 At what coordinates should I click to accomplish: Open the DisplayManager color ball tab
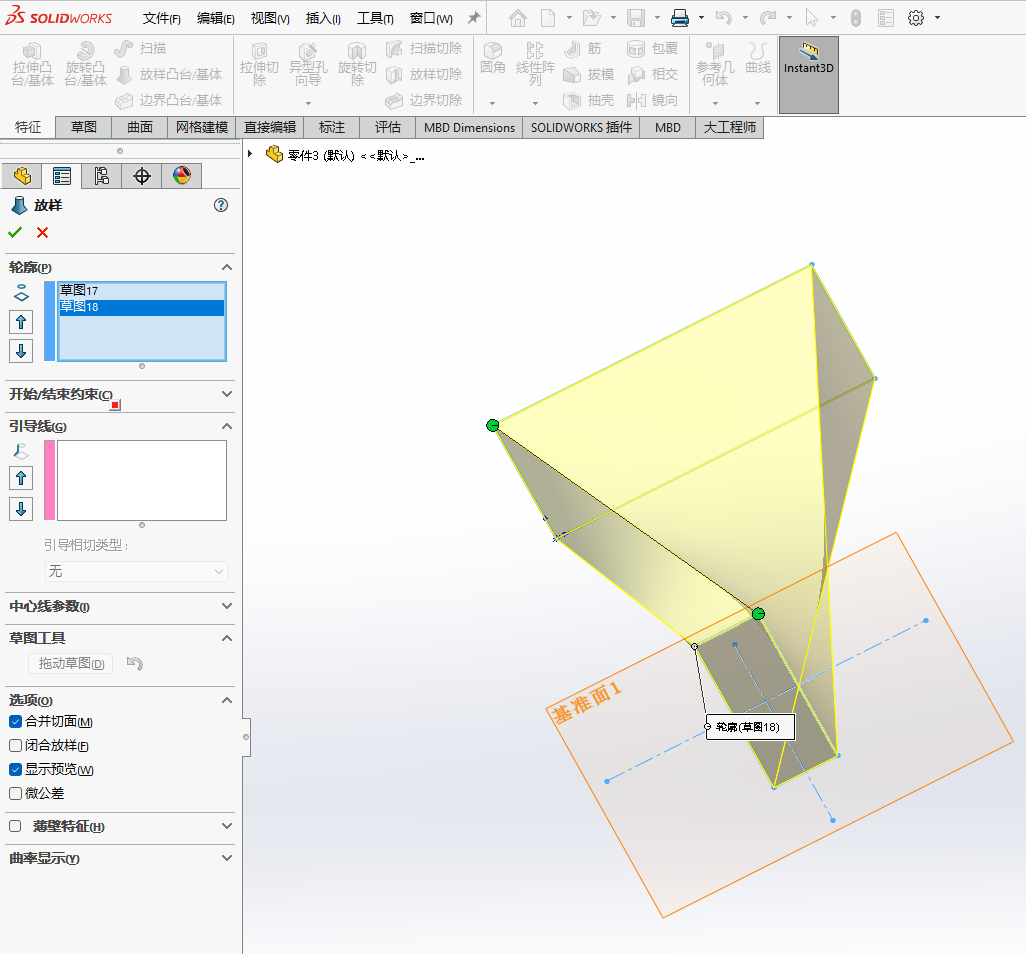click(181, 177)
